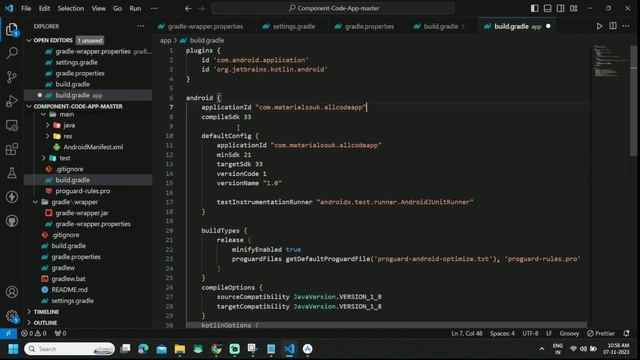Click the Prettier status bar item

click(601, 333)
